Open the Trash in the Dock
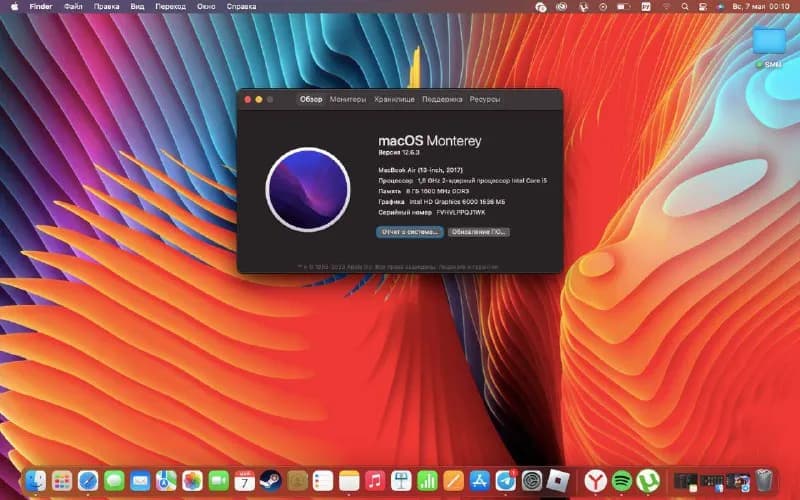The width and height of the screenshot is (800, 500). [x=764, y=481]
